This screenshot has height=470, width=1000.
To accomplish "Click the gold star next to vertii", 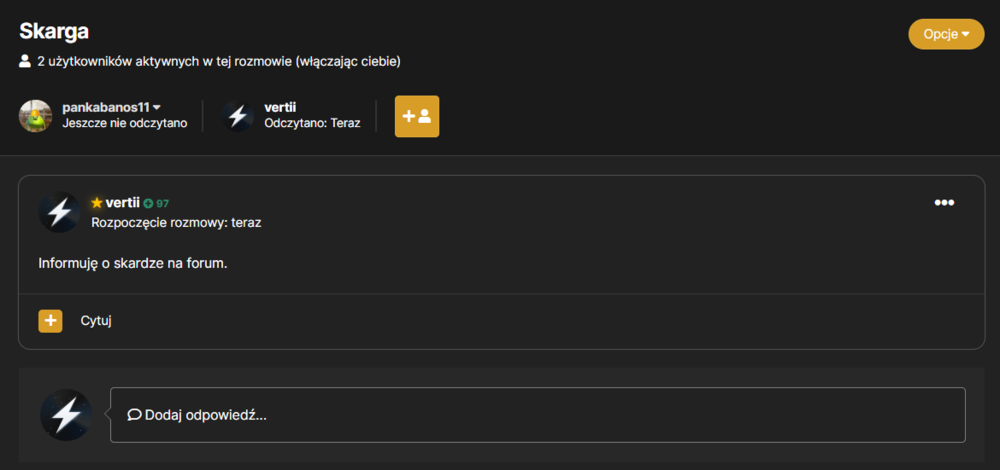I will (97, 203).
